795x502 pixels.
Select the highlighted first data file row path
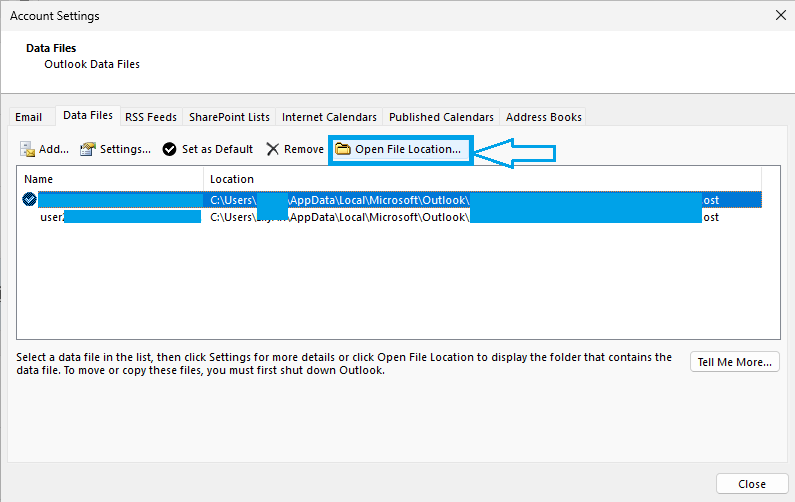click(x=465, y=200)
